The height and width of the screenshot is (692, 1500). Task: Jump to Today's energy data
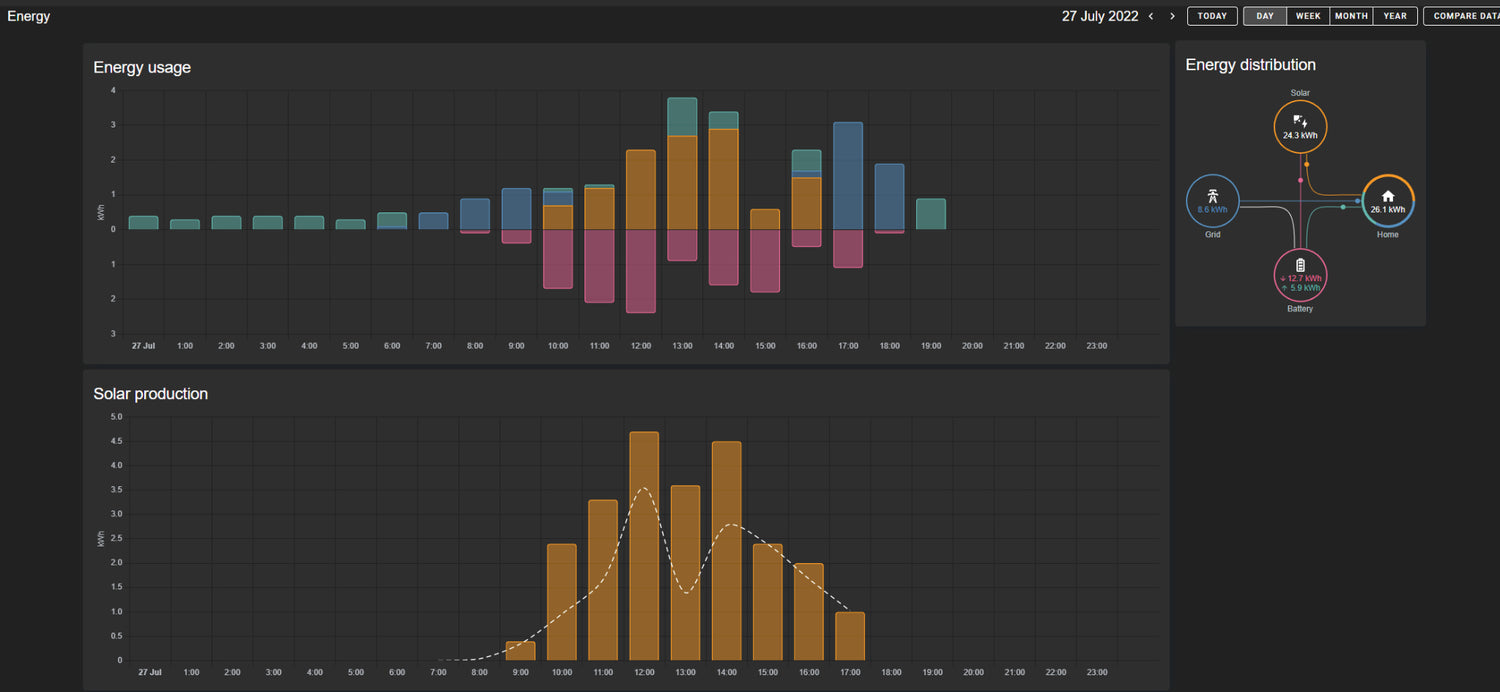(x=1212, y=16)
